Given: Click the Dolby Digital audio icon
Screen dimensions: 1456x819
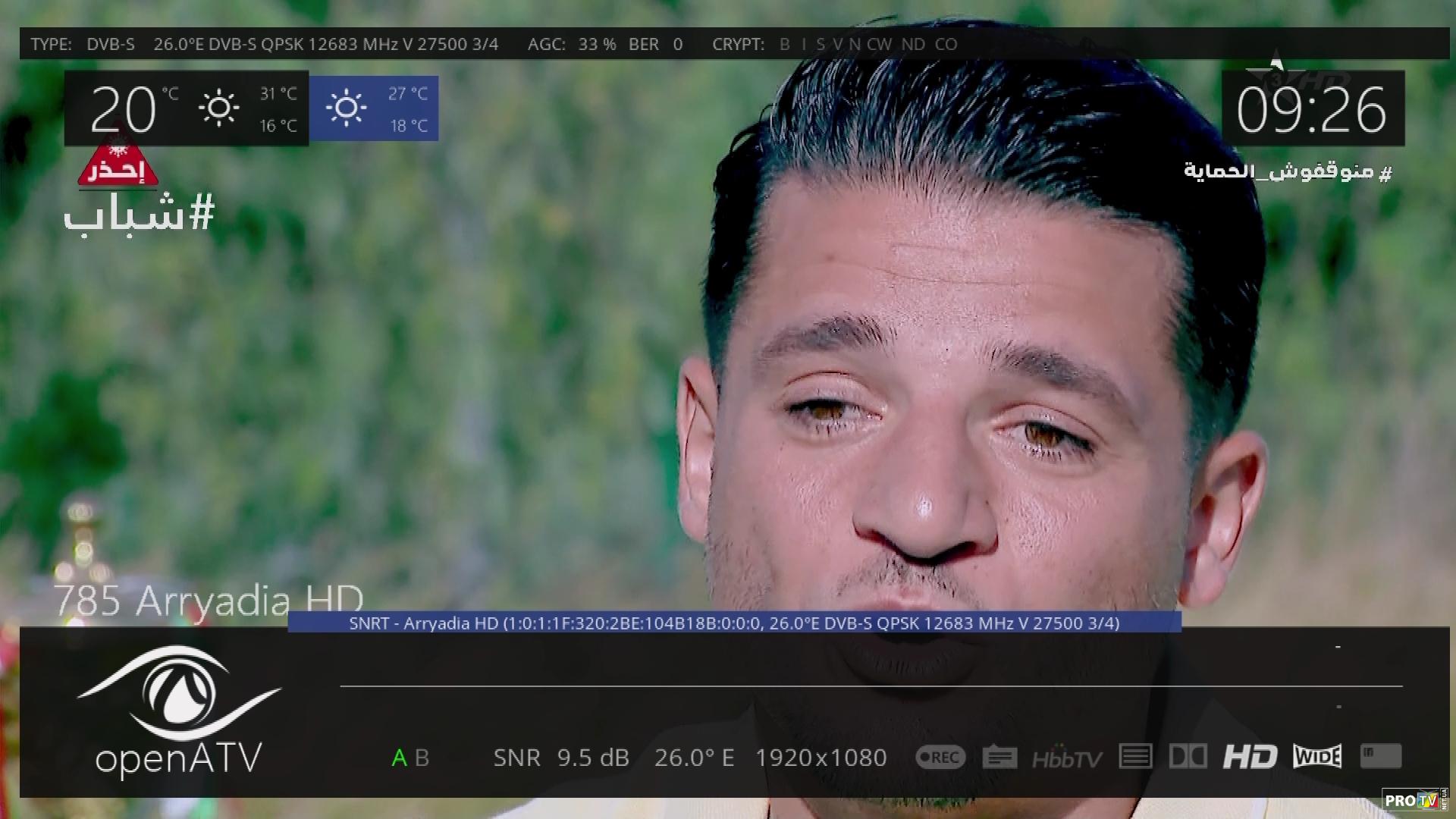Looking at the screenshot, I should (x=1188, y=756).
